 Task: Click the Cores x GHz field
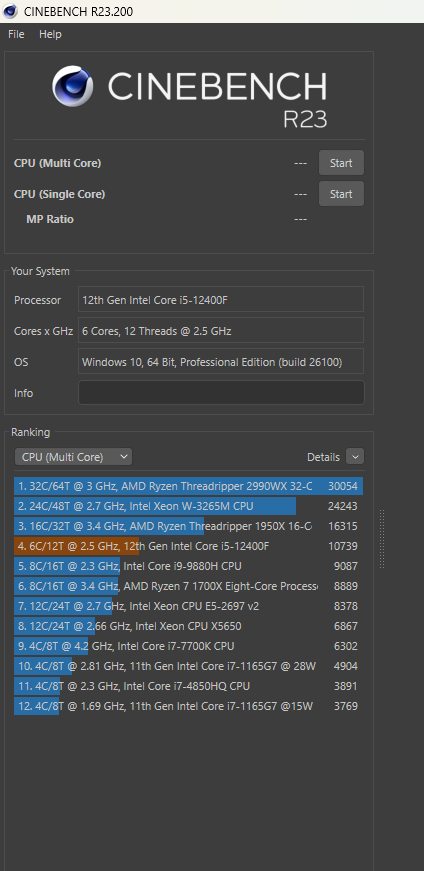(x=221, y=331)
